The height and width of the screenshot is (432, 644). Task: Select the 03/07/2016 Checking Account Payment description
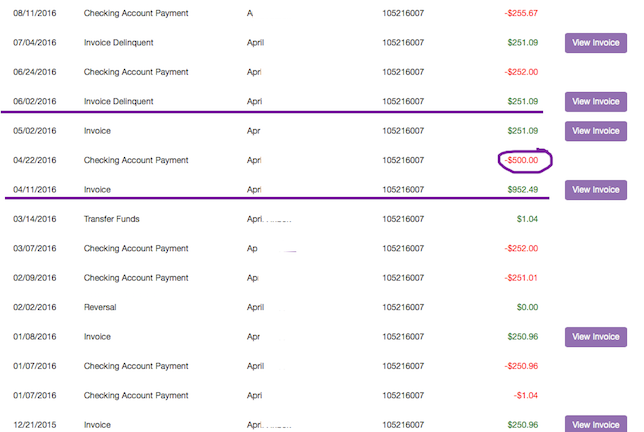(136, 248)
